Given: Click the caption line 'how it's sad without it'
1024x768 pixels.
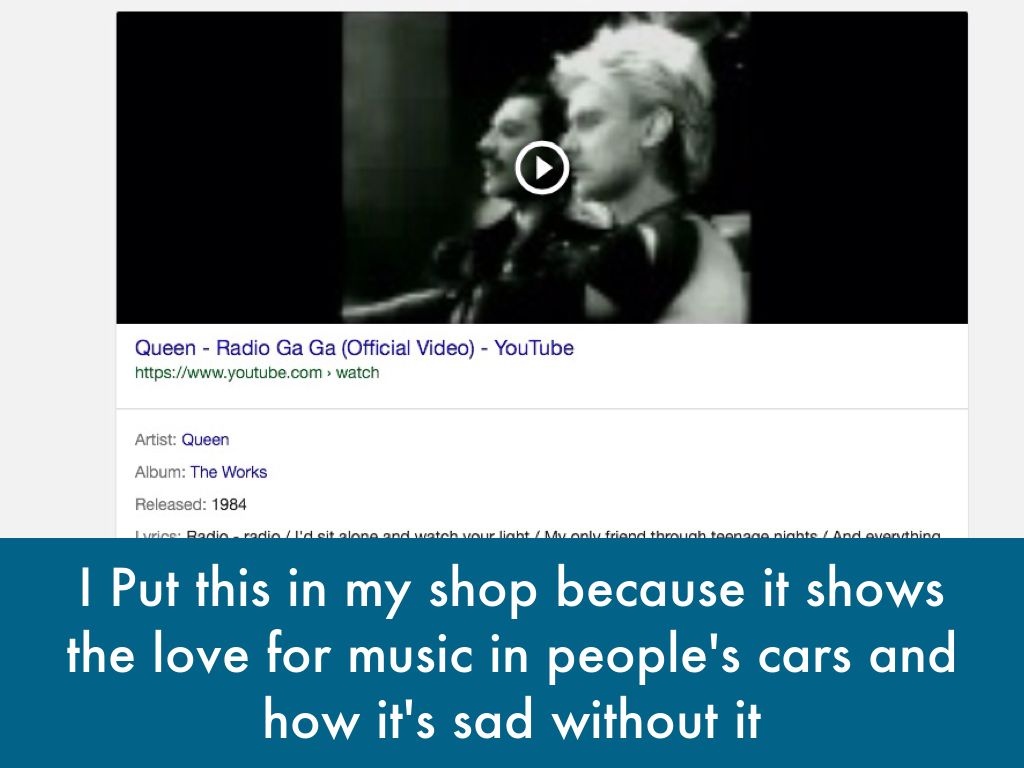Looking at the screenshot, I should pos(513,720).
